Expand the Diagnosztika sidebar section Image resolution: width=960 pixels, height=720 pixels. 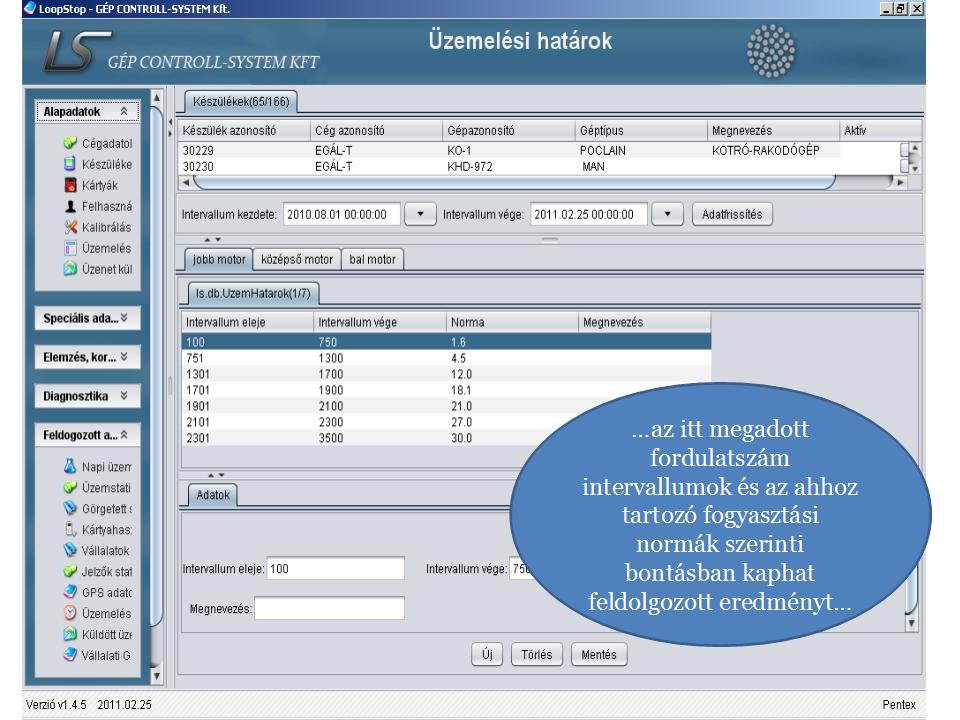pyautogui.click(x=86, y=395)
